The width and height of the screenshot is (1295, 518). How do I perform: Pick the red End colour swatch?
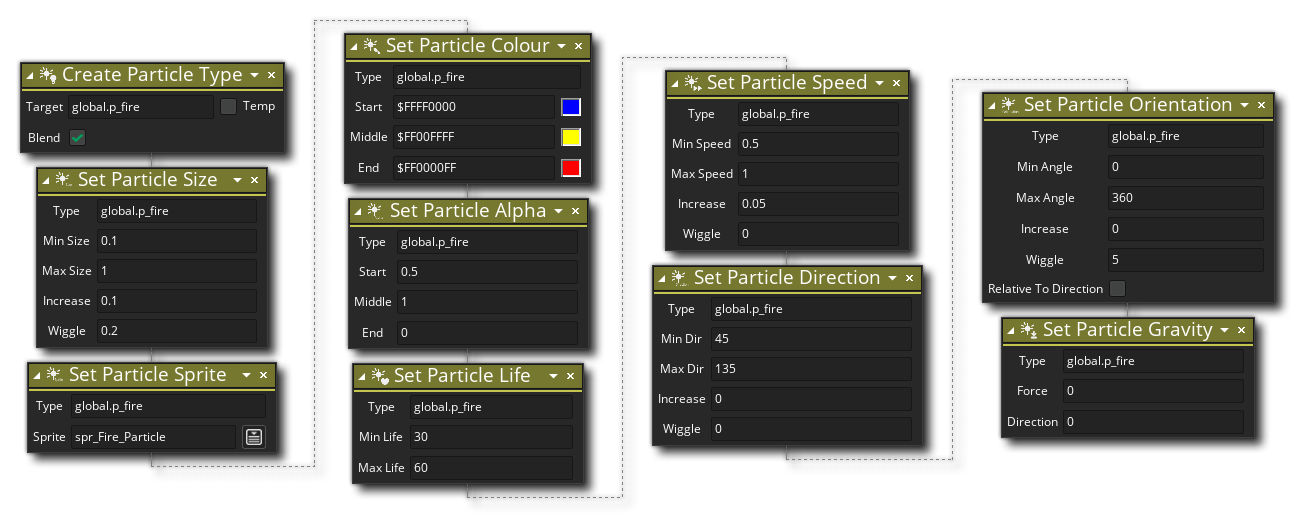[x=571, y=168]
